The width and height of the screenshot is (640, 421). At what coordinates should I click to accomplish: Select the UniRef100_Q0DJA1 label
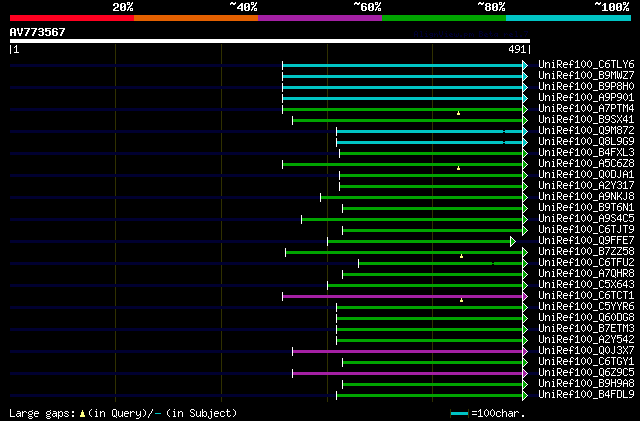pos(586,175)
